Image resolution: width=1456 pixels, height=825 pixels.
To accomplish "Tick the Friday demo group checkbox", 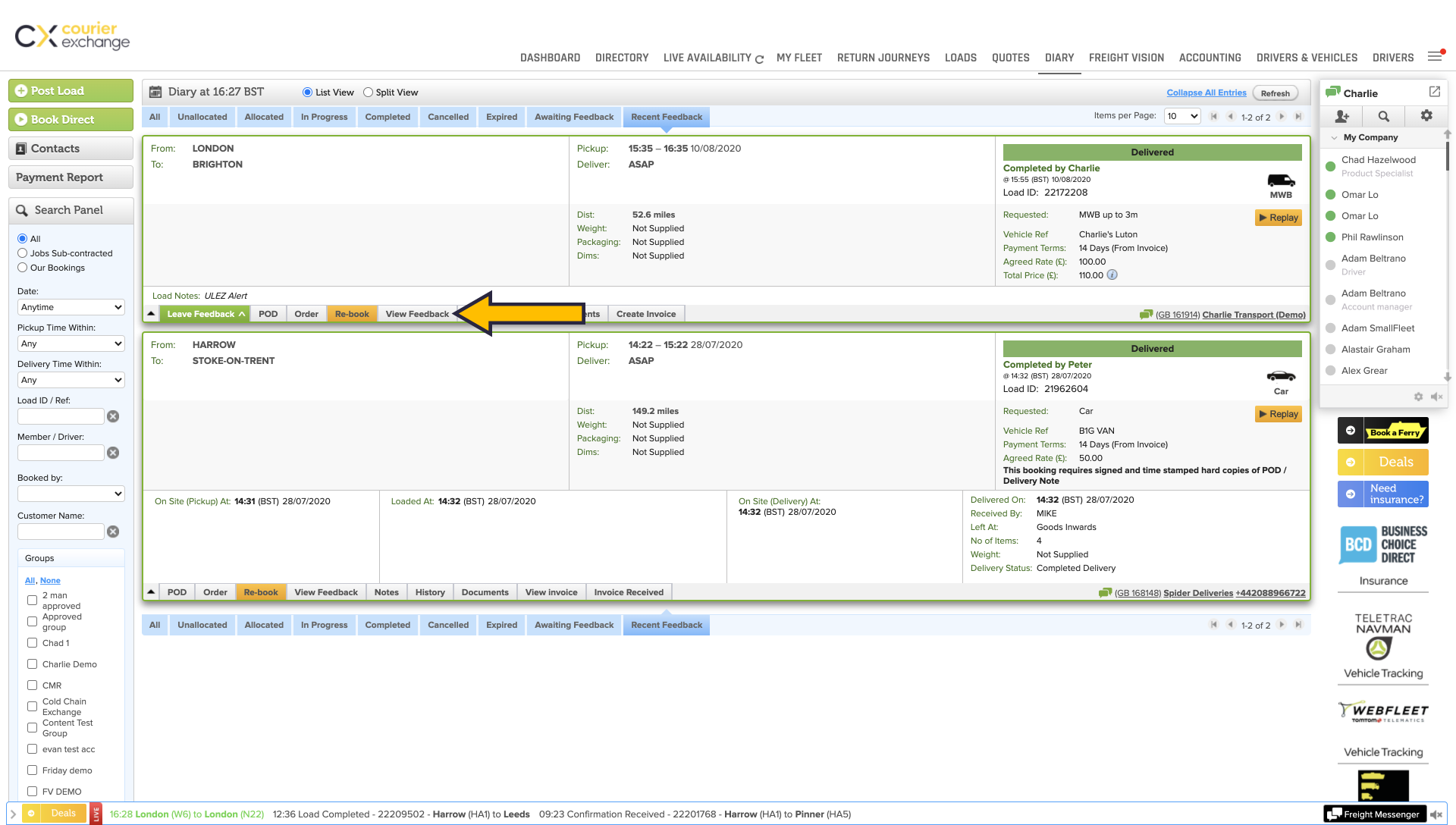I will click(32, 770).
